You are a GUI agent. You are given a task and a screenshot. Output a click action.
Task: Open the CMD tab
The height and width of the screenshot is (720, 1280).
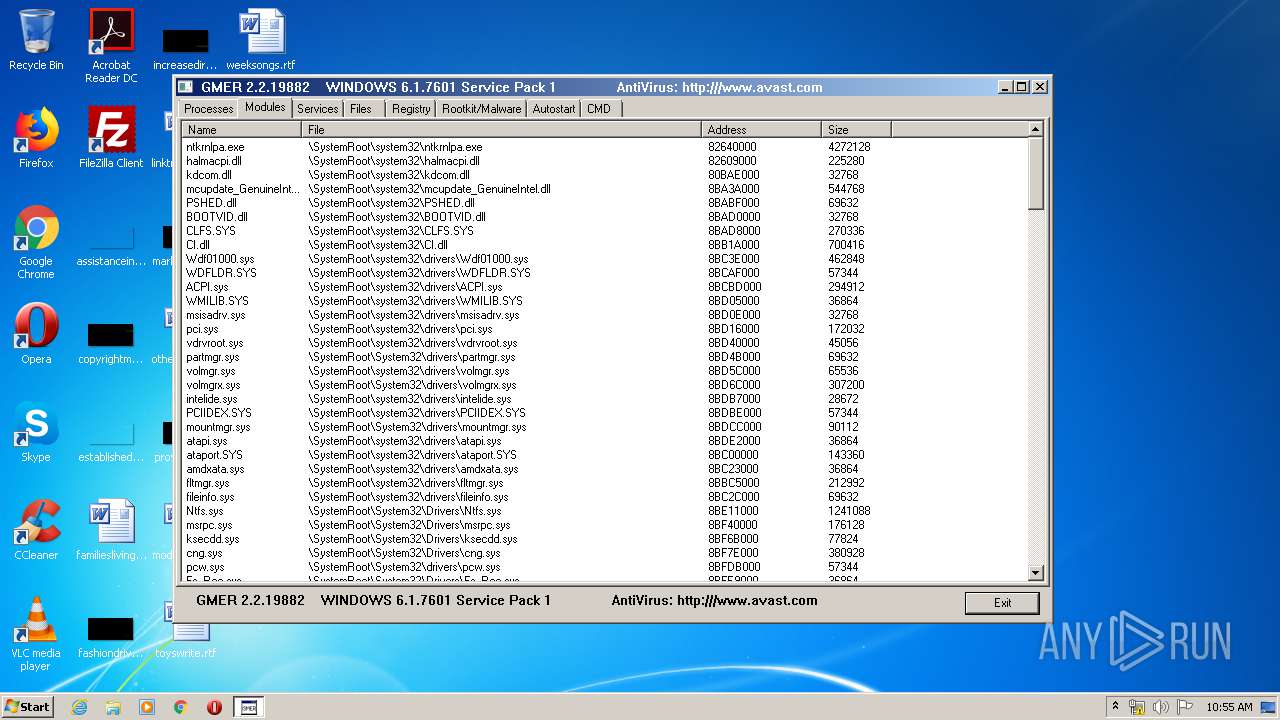600,109
